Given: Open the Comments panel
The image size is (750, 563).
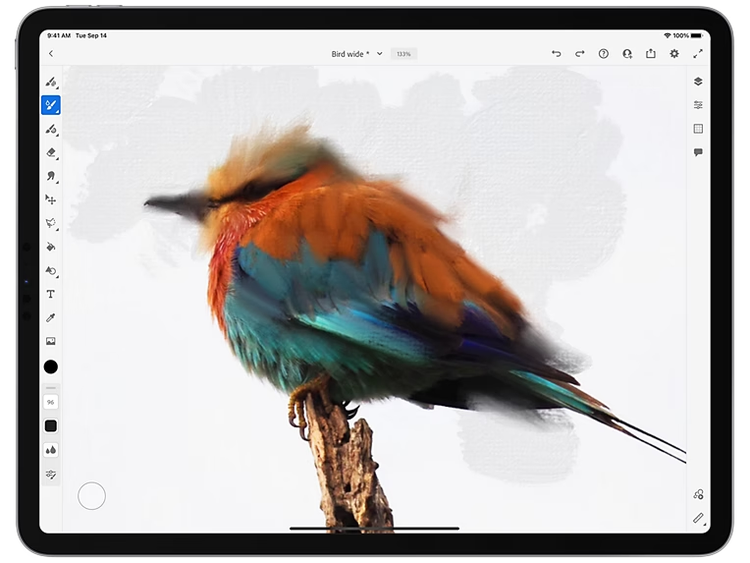Looking at the screenshot, I should (x=698, y=152).
